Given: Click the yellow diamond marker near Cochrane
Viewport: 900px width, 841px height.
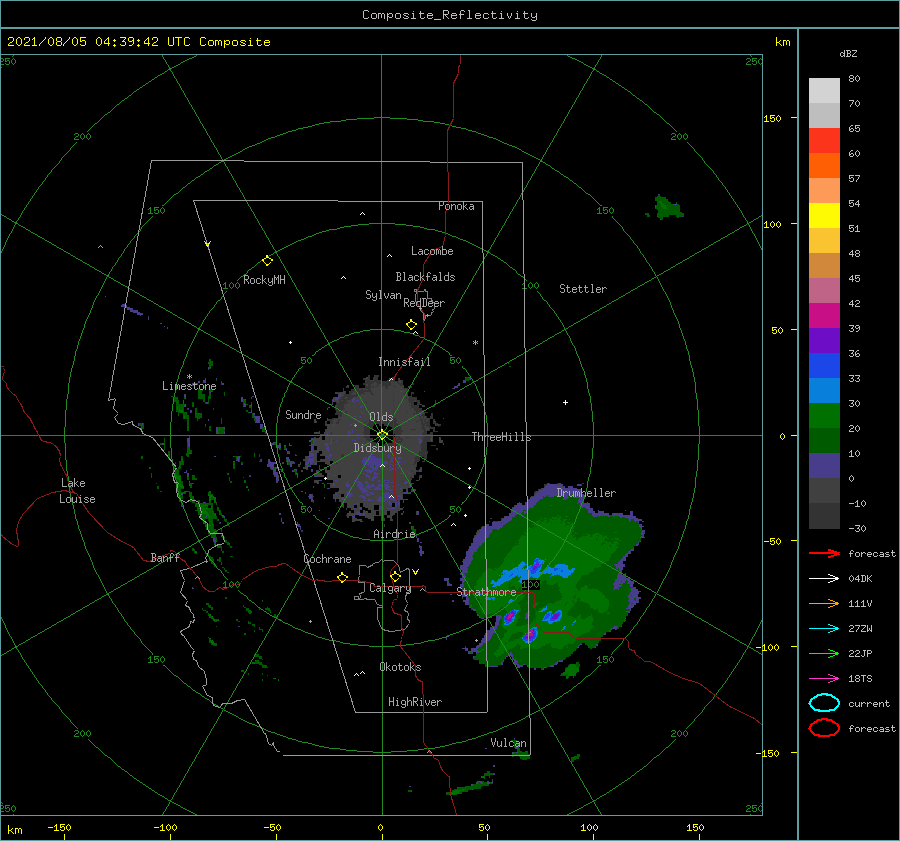Looking at the screenshot, I should click(x=343, y=577).
